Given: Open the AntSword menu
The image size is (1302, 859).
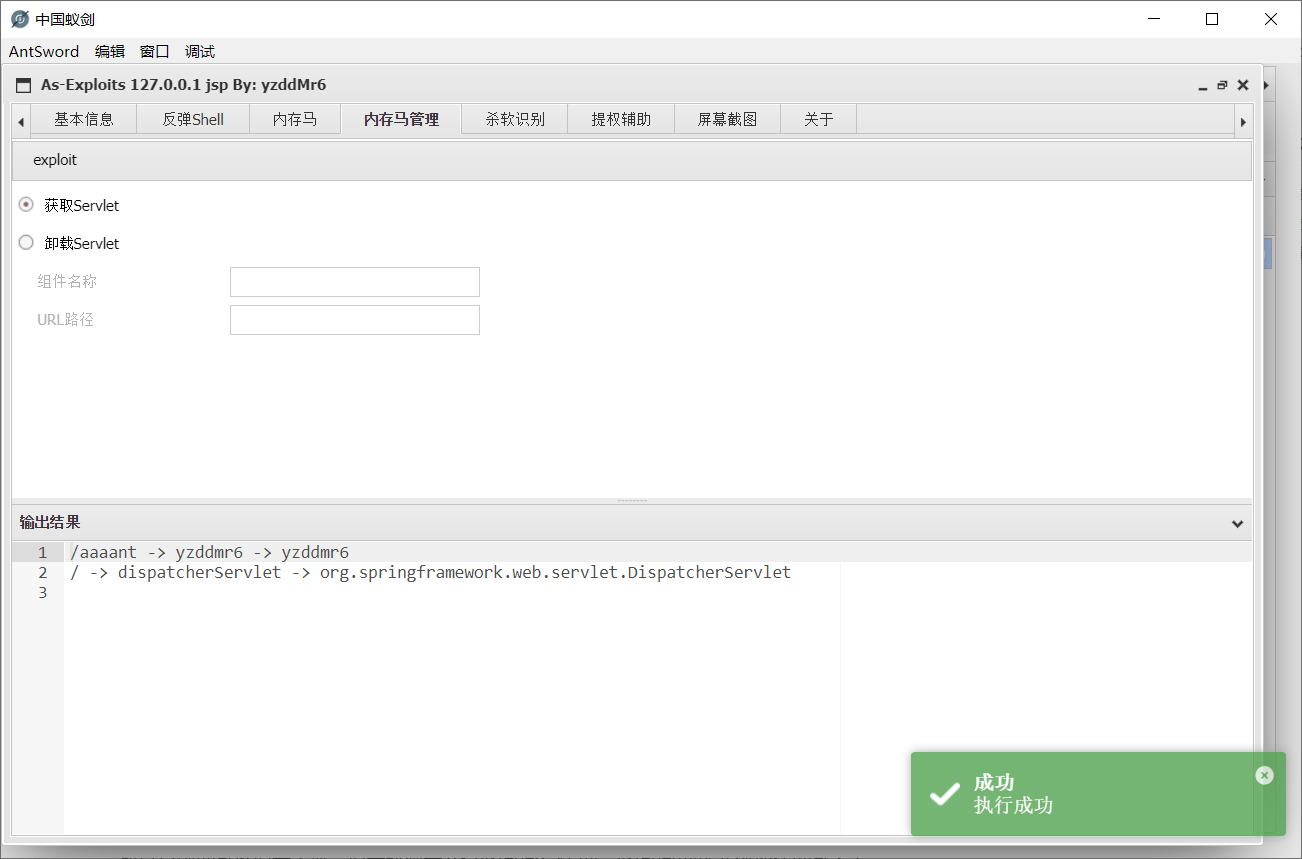Looking at the screenshot, I should coord(44,52).
